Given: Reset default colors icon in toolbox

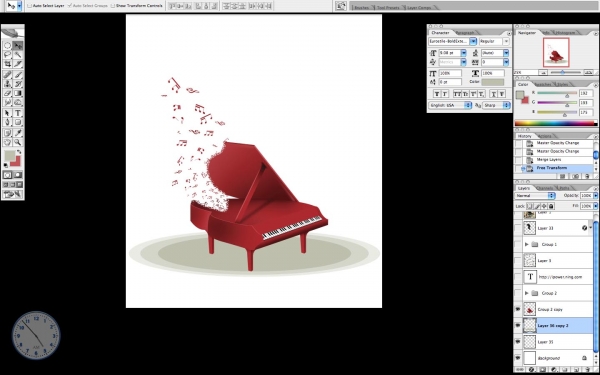Looking at the screenshot, I should [x=5, y=165].
